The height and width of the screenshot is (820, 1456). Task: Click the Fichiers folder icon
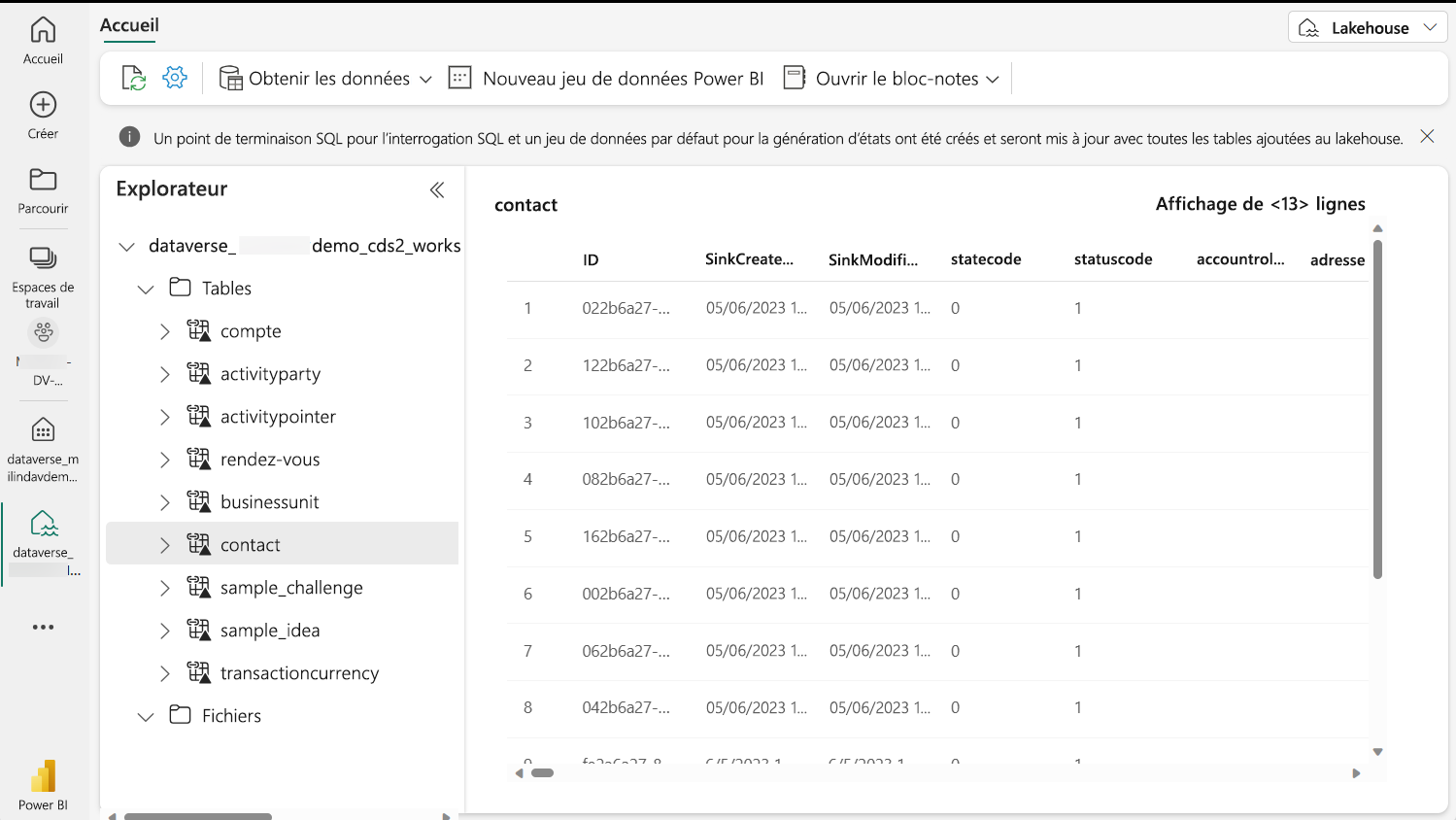coord(181,714)
